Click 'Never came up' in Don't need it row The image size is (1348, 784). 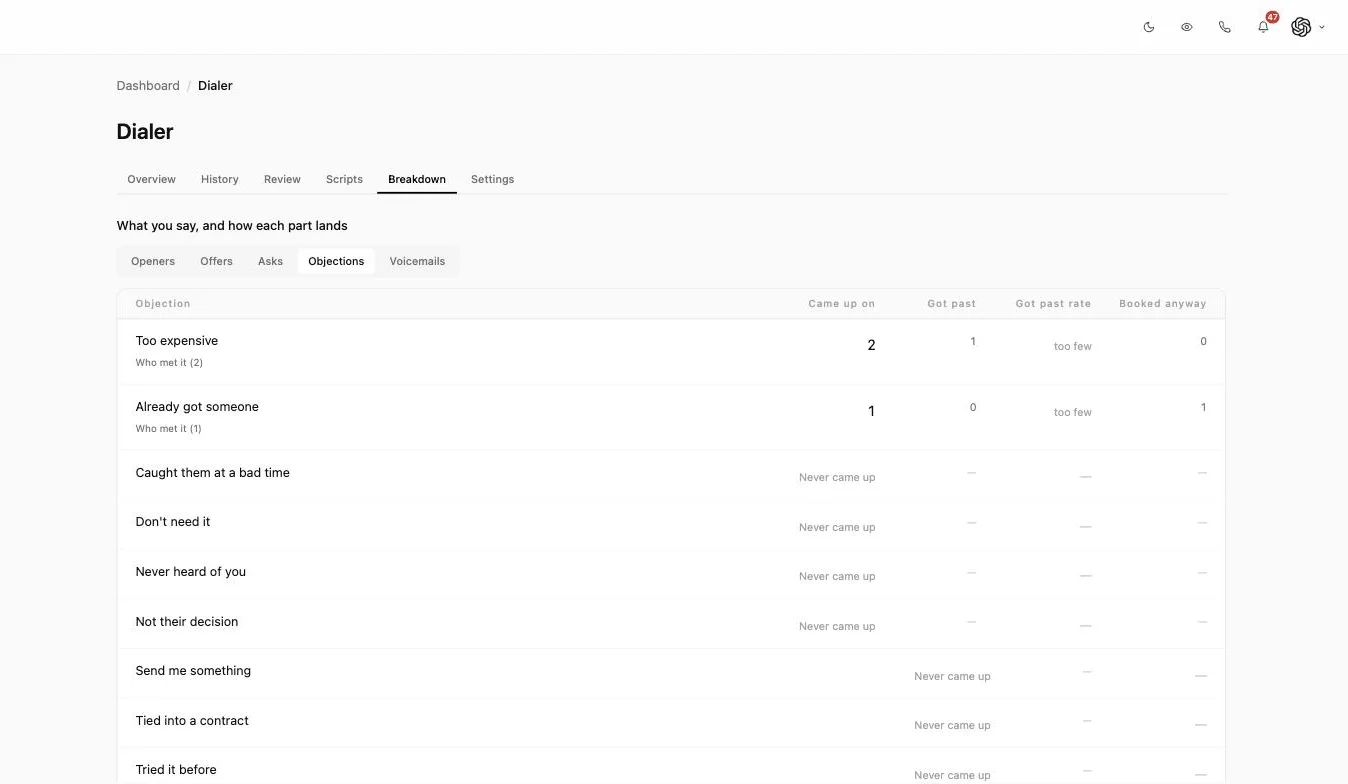(x=837, y=528)
